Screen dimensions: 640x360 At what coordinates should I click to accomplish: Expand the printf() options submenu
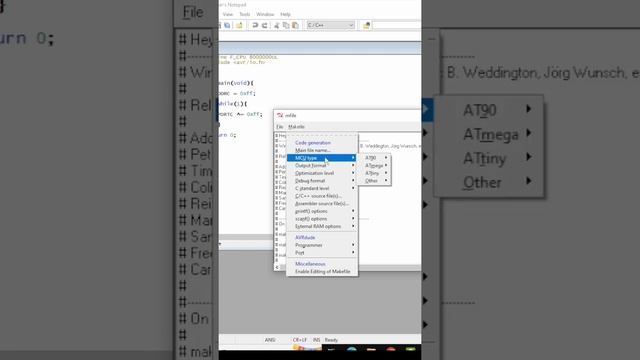pyautogui.click(x=322, y=211)
